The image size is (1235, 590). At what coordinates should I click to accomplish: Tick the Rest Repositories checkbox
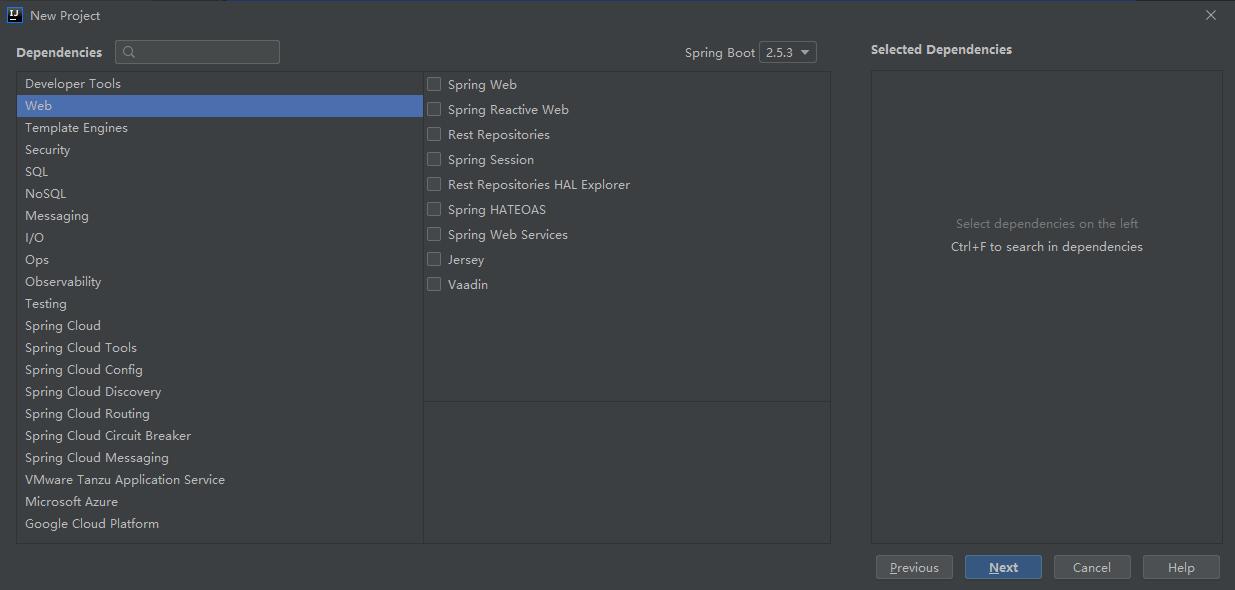click(x=434, y=134)
